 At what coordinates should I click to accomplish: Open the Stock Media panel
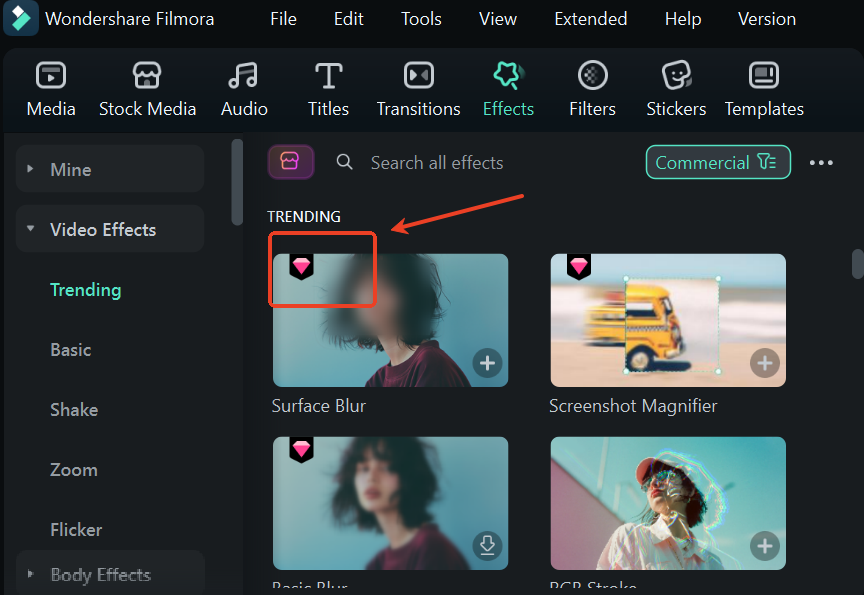(147, 88)
